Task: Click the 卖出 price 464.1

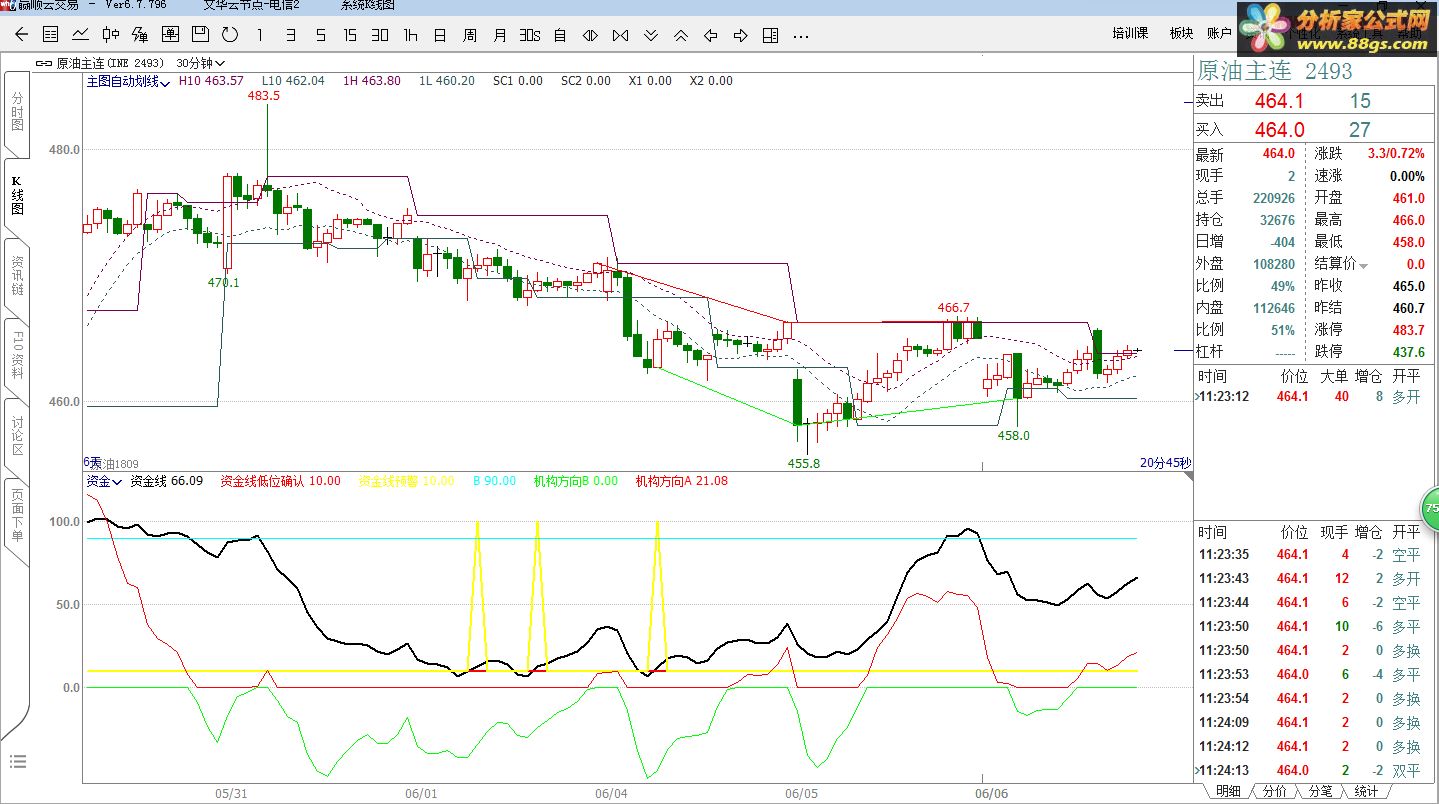Action: coord(1279,101)
